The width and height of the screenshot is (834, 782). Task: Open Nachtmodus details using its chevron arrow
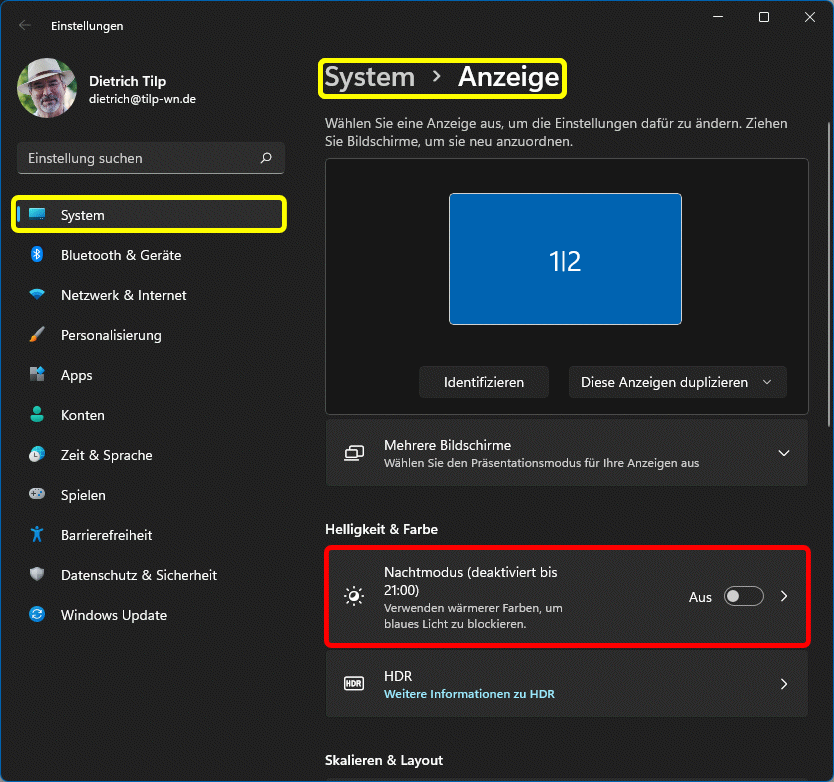click(x=784, y=596)
